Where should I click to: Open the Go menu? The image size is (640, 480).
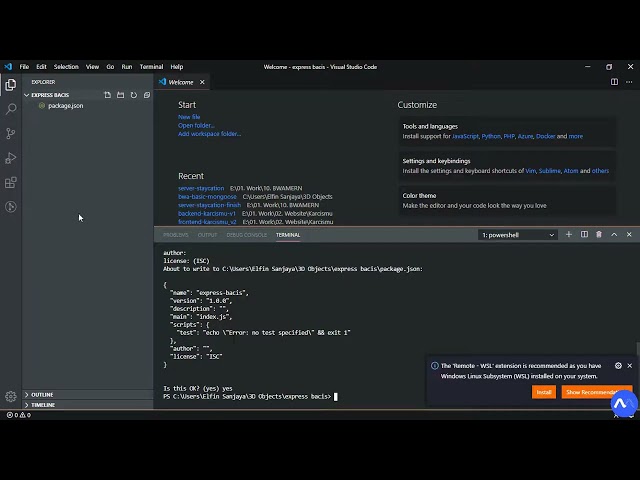pyautogui.click(x=110, y=67)
